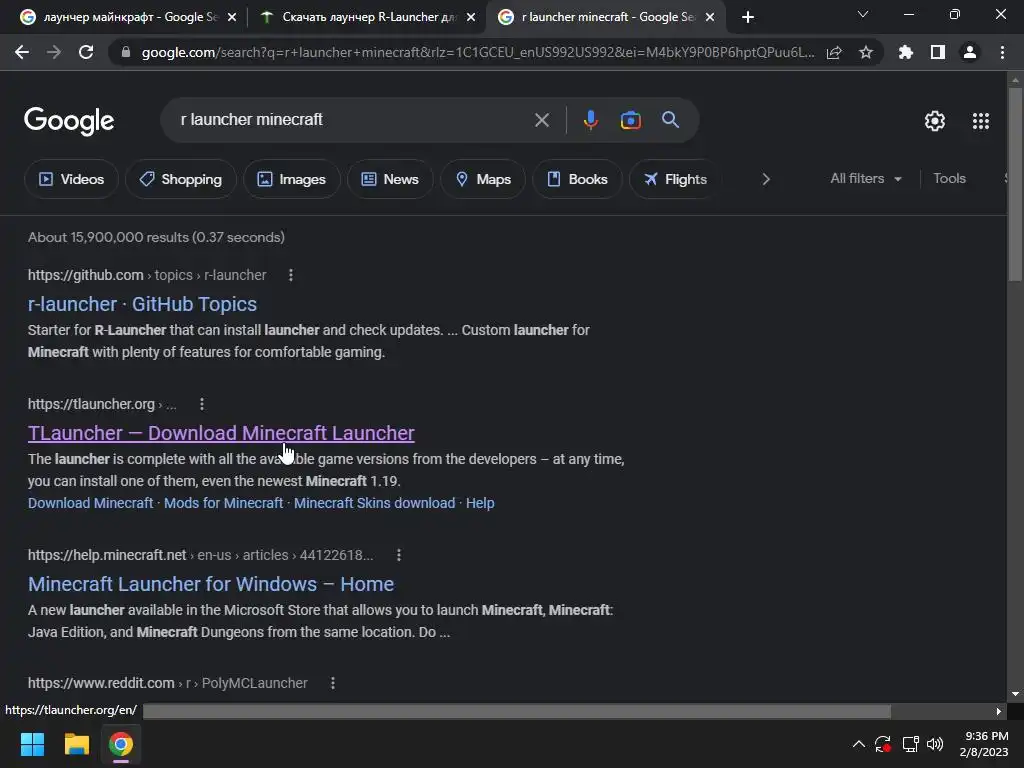Open Minecraft Launcher for Windows Home result
This screenshot has height=768, width=1024.
[211, 584]
